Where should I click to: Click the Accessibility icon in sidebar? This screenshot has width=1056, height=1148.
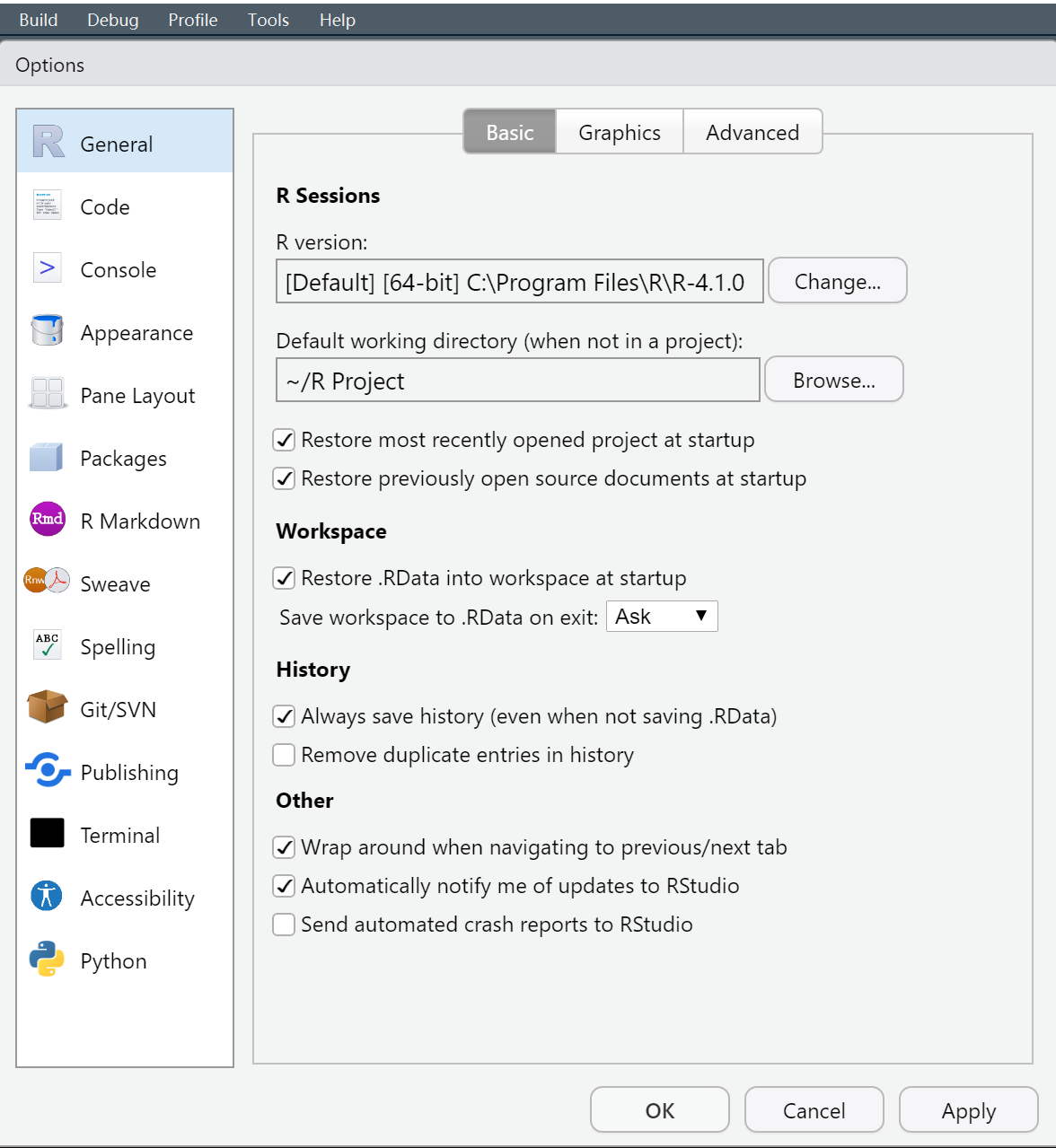(47, 897)
